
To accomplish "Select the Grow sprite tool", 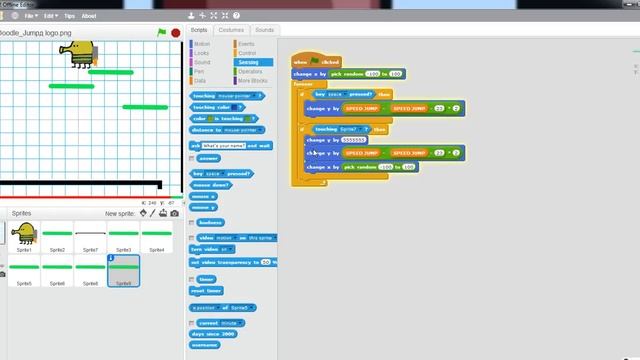I will (x=214, y=16).
